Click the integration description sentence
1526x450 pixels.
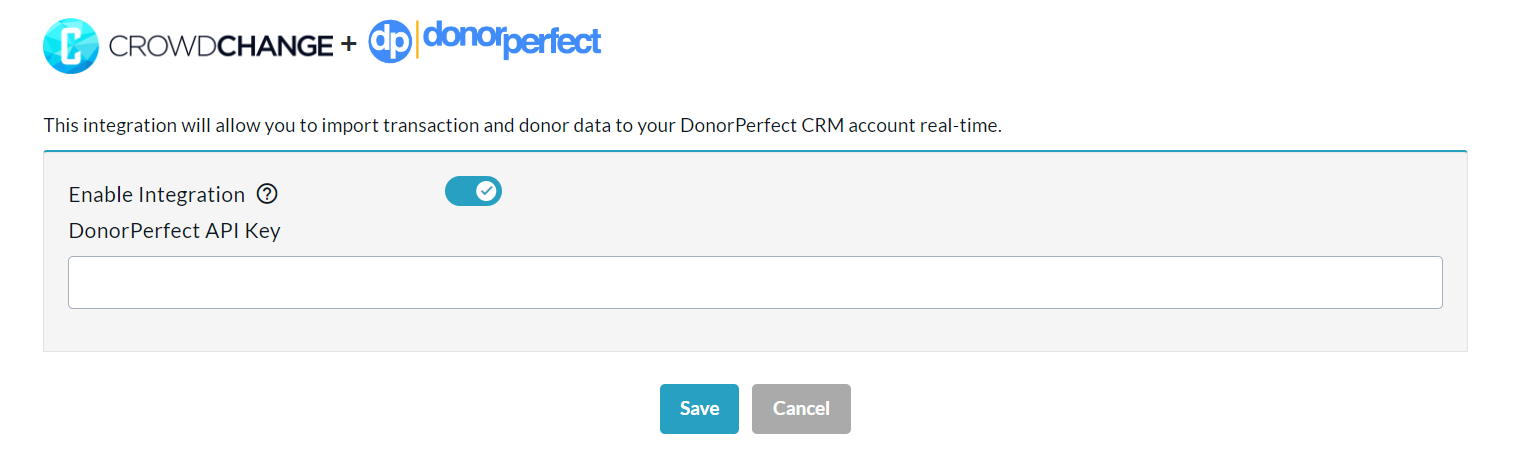tap(400, 127)
